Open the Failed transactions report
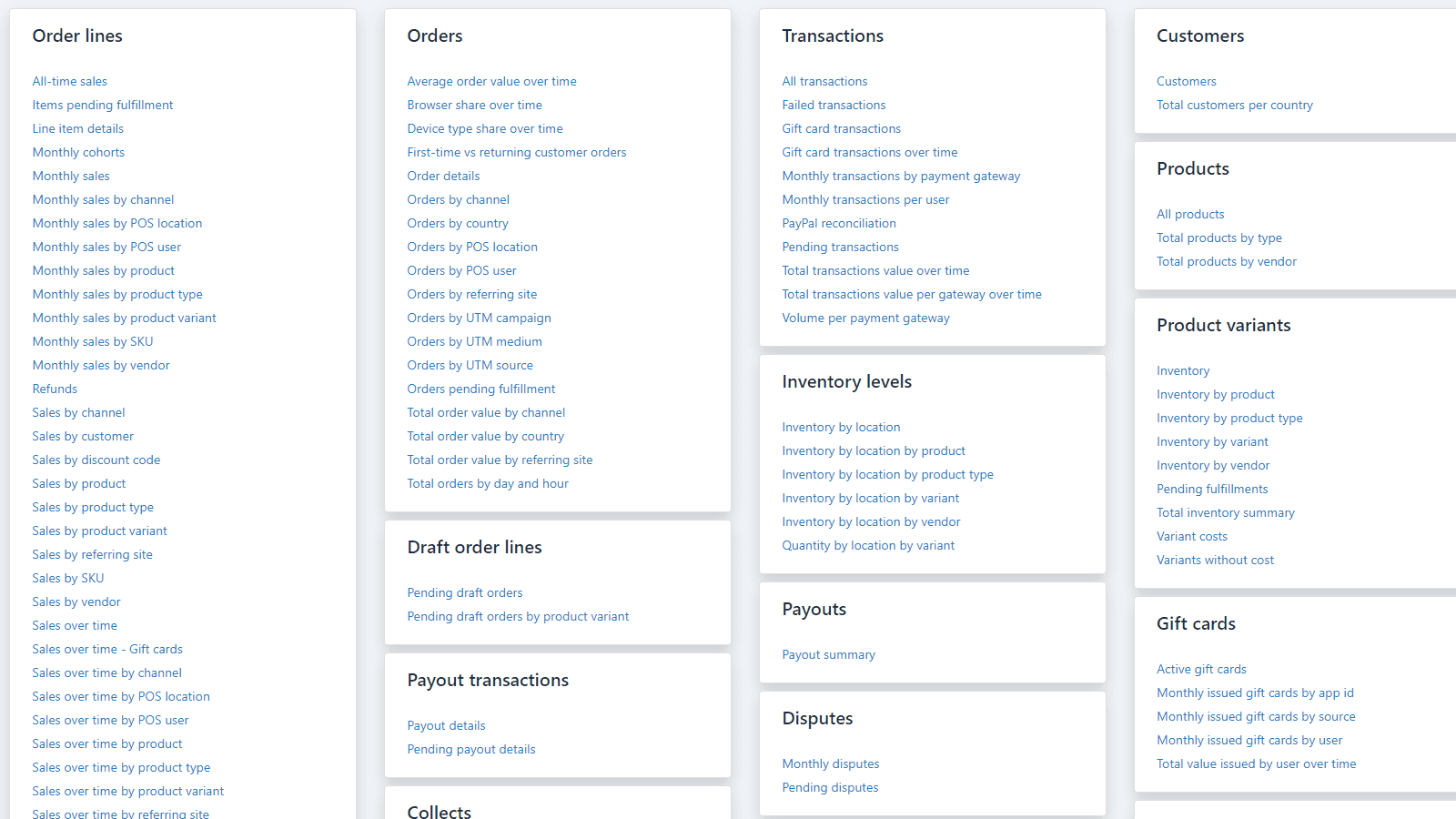This screenshot has width=1456, height=819. (x=834, y=105)
